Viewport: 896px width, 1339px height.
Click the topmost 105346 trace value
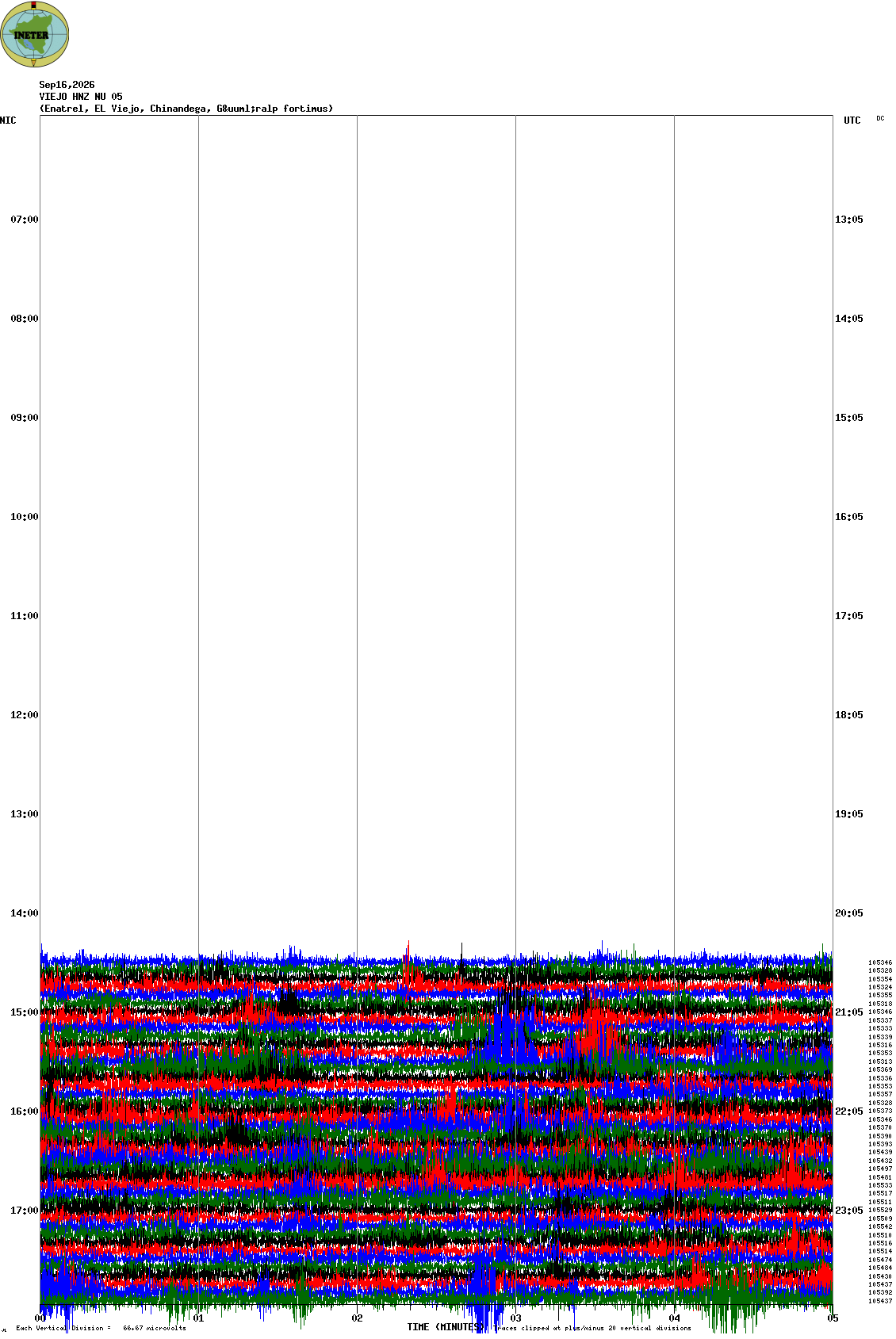coord(880,962)
